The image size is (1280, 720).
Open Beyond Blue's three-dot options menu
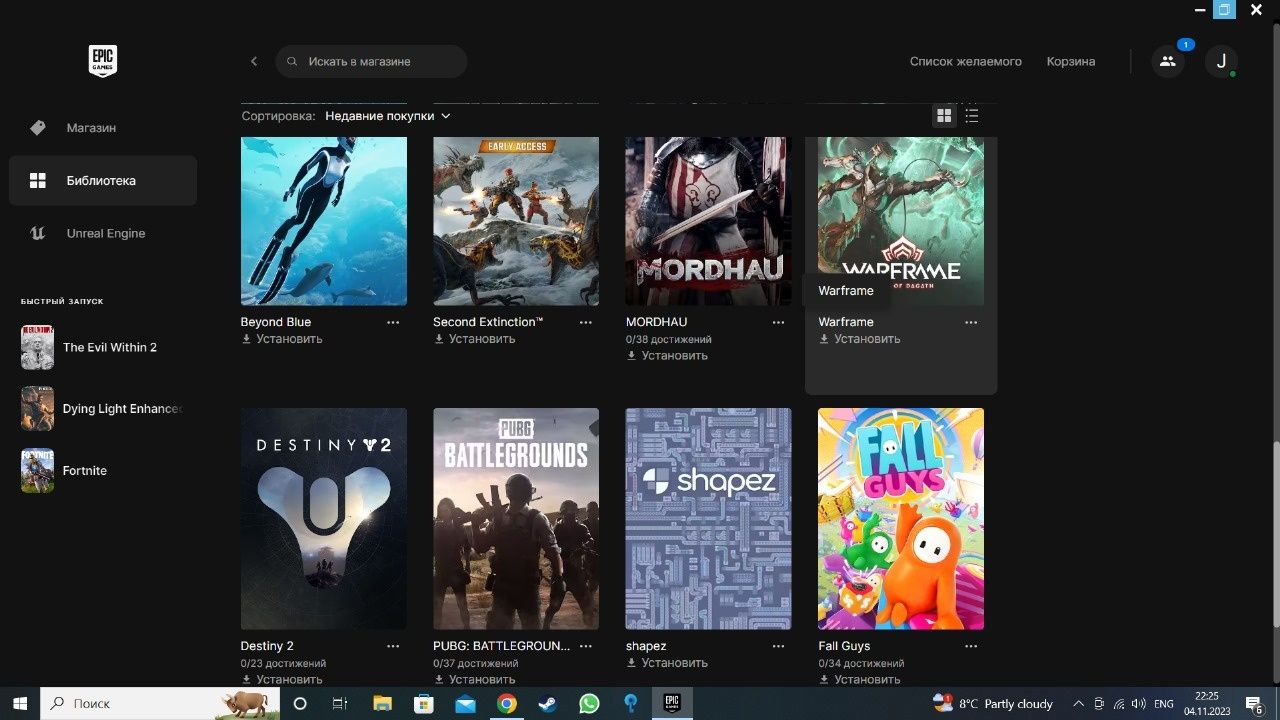[393, 322]
